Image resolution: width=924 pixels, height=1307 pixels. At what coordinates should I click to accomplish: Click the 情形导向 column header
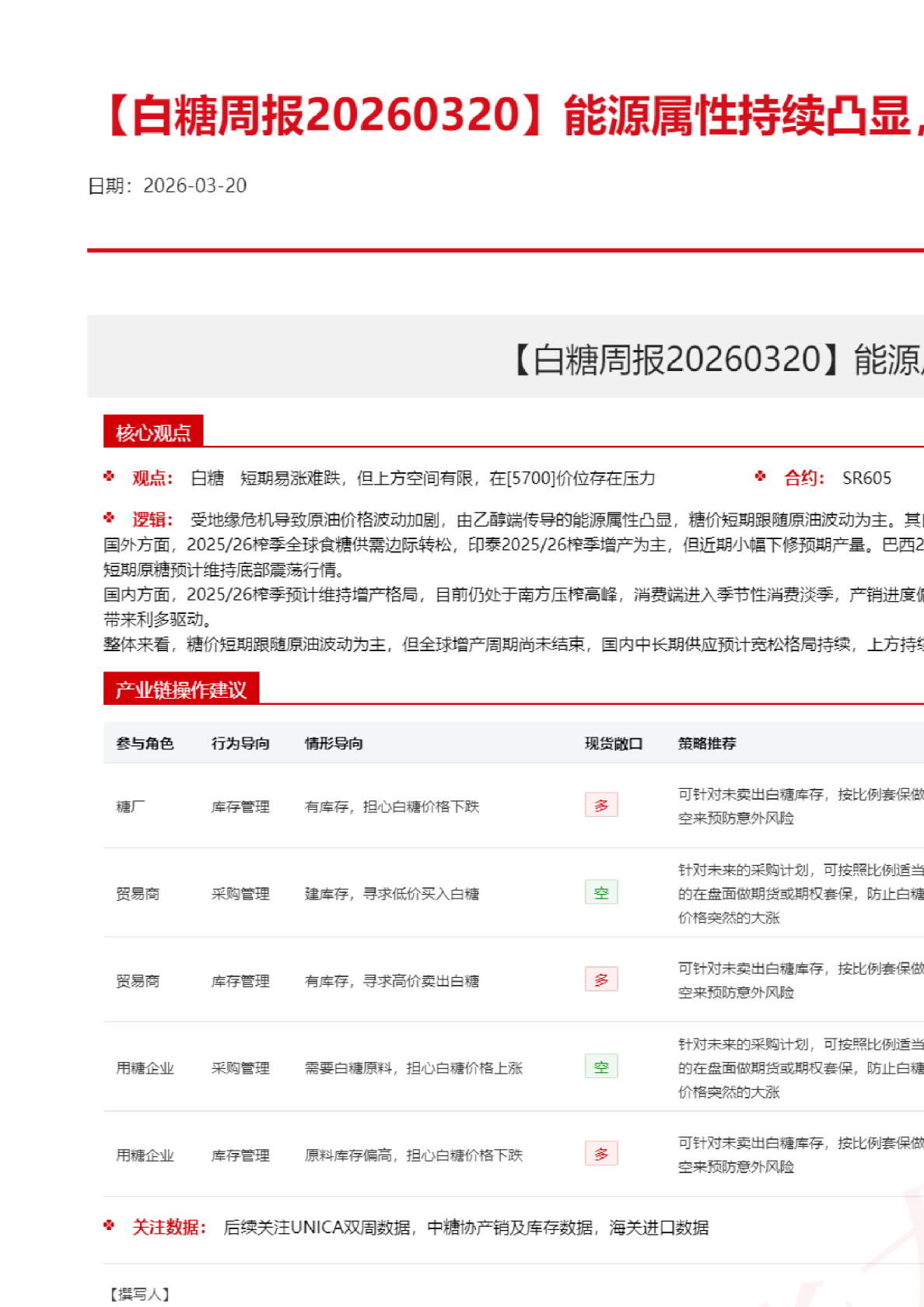(334, 744)
